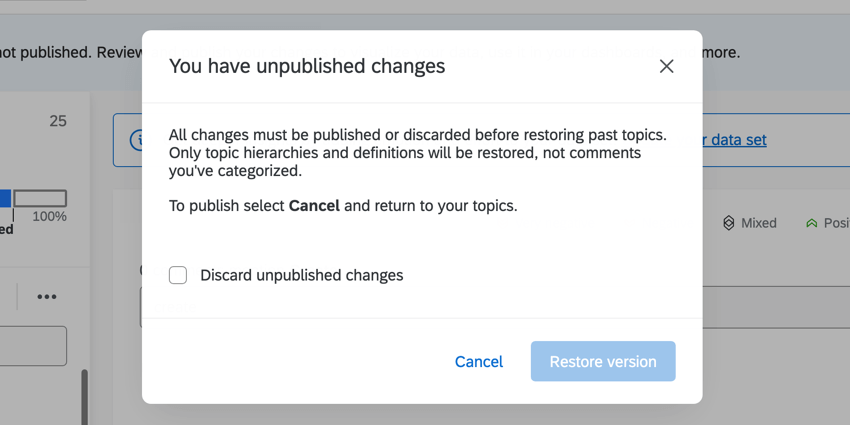Click the input box below three-dot menu
Viewport: 850px width, 425px height.
click(33, 346)
